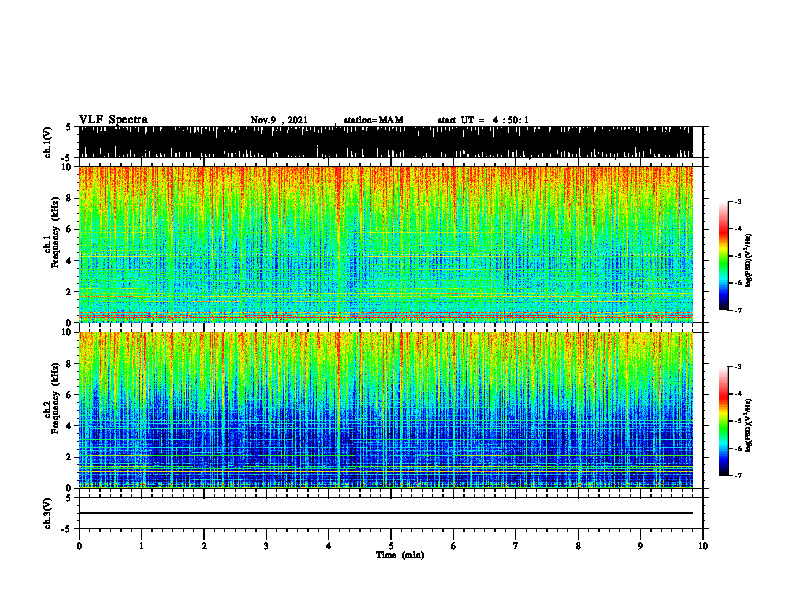This screenshot has height=612, width=792.
Task: Click time axis tick label "7"
Action: tap(516, 546)
